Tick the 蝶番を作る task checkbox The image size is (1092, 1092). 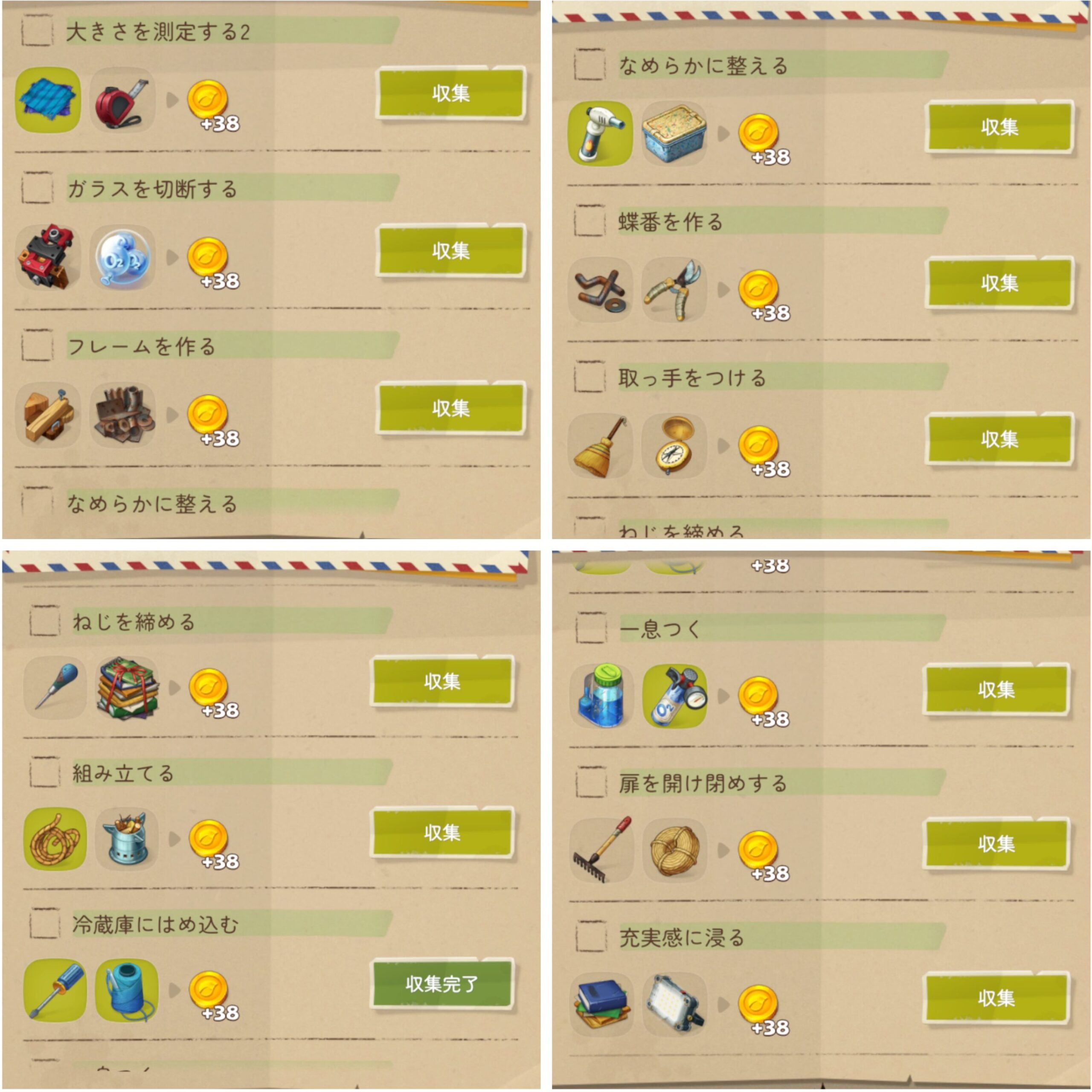pyautogui.click(x=590, y=221)
